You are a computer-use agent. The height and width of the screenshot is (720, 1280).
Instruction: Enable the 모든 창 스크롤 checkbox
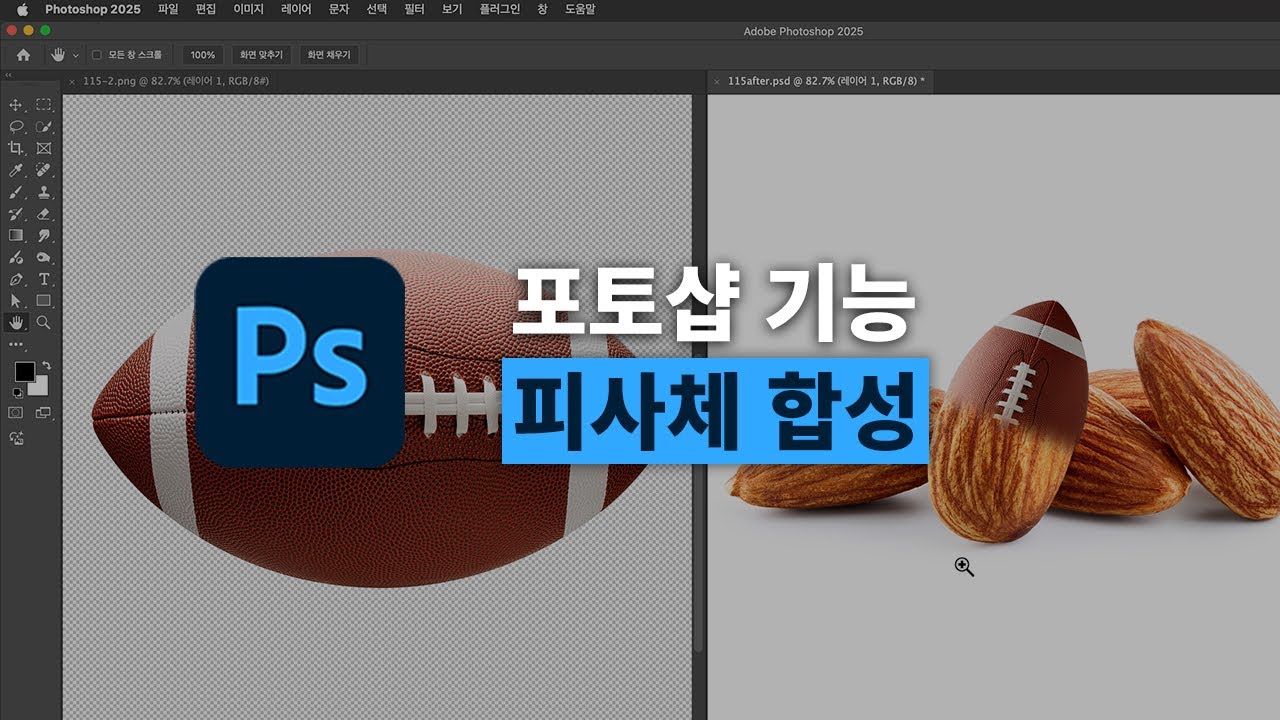pos(97,55)
